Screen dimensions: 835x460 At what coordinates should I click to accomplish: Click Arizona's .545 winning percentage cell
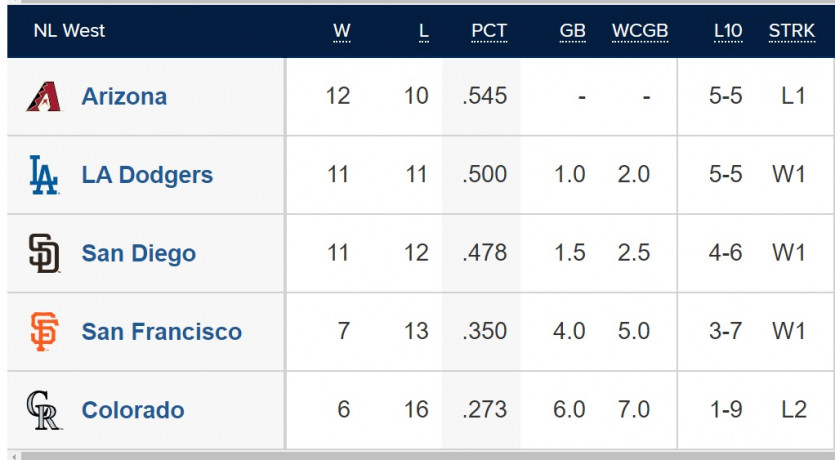(485, 96)
